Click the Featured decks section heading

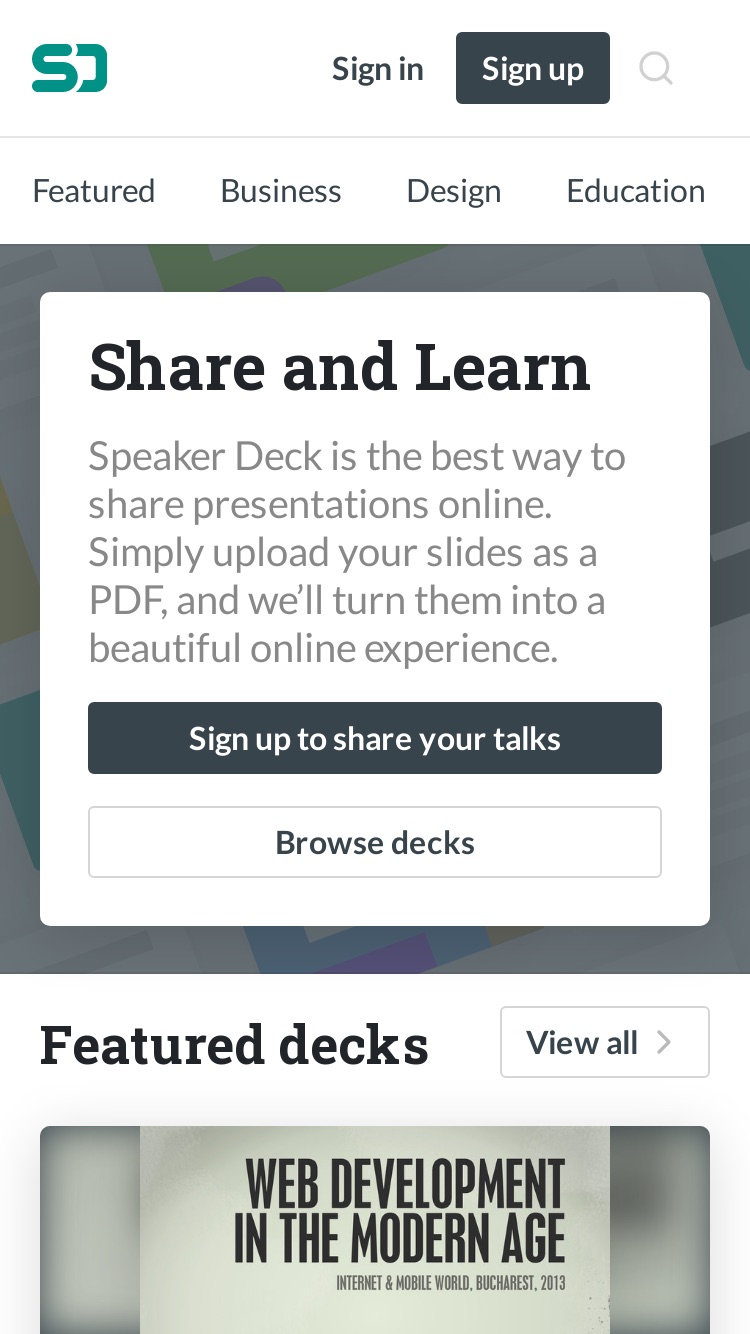pyautogui.click(x=234, y=1044)
